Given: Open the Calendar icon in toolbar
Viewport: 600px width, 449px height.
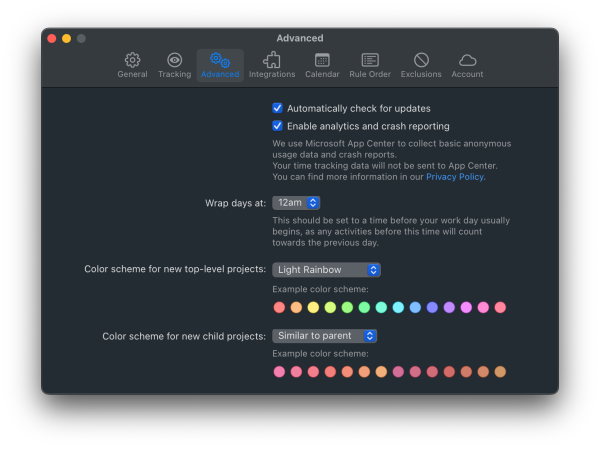Looking at the screenshot, I should 322,61.
